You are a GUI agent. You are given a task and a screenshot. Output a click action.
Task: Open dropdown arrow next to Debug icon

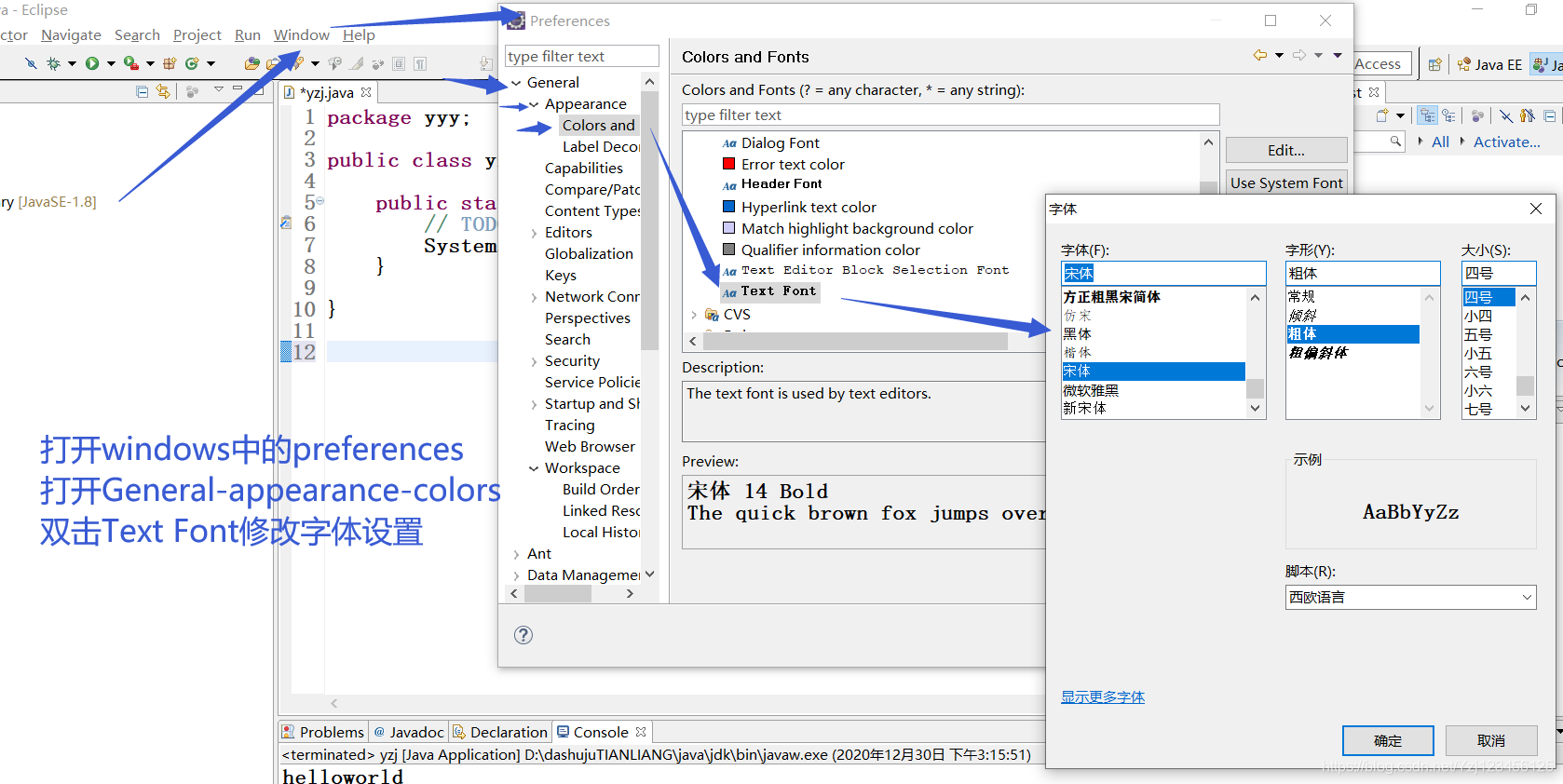point(72,63)
